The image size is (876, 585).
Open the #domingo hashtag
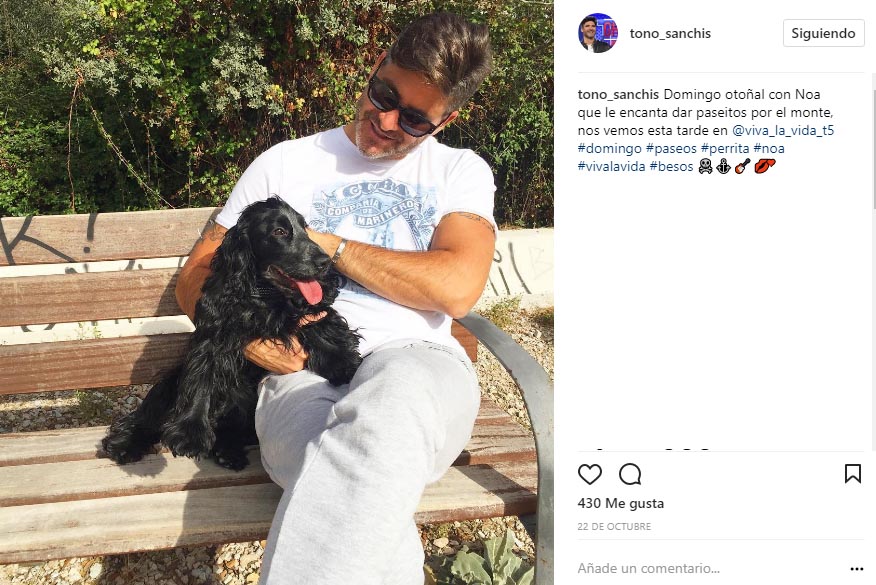point(610,148)
